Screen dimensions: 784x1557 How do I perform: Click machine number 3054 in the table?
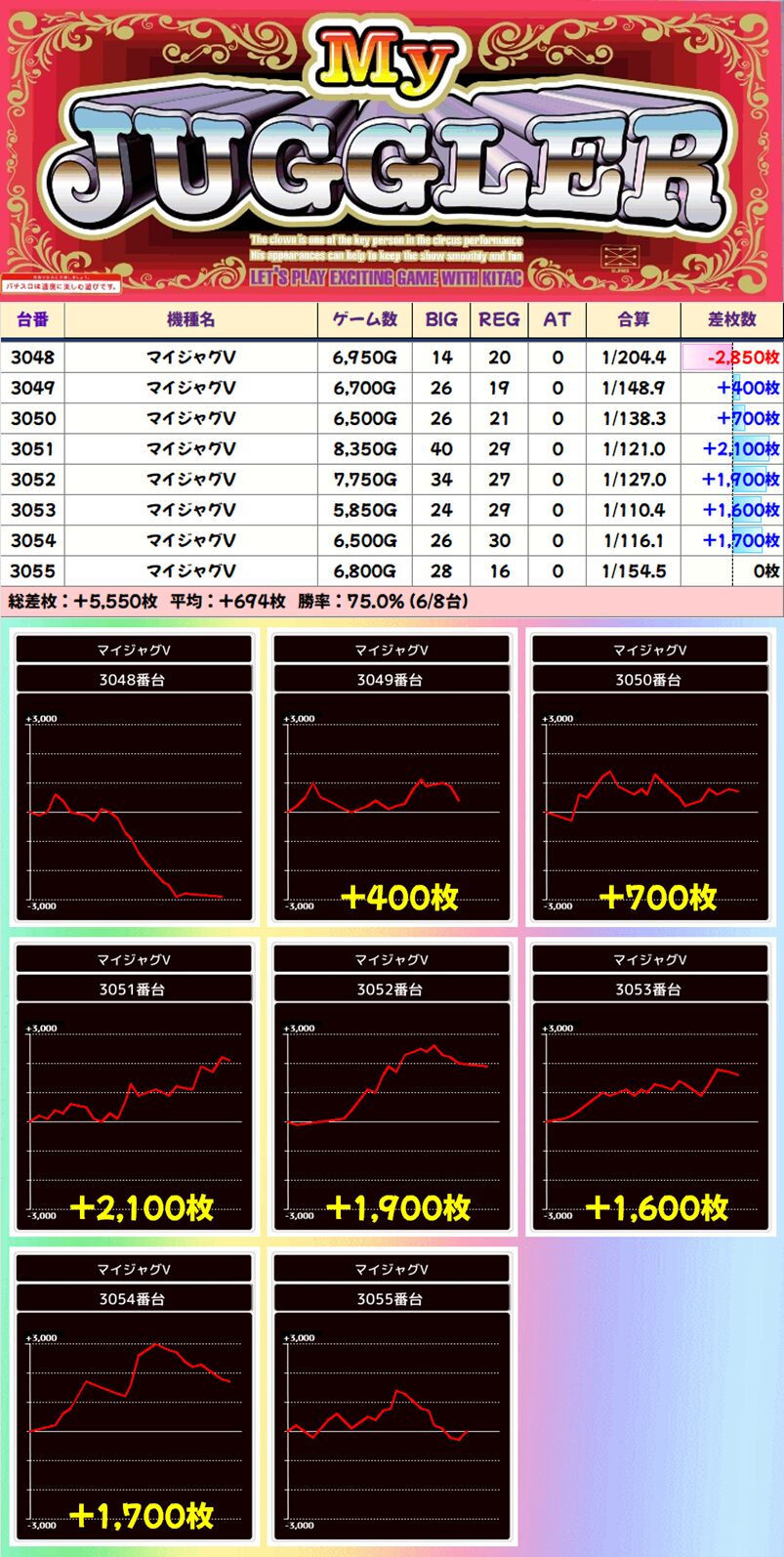click(33, 540)
